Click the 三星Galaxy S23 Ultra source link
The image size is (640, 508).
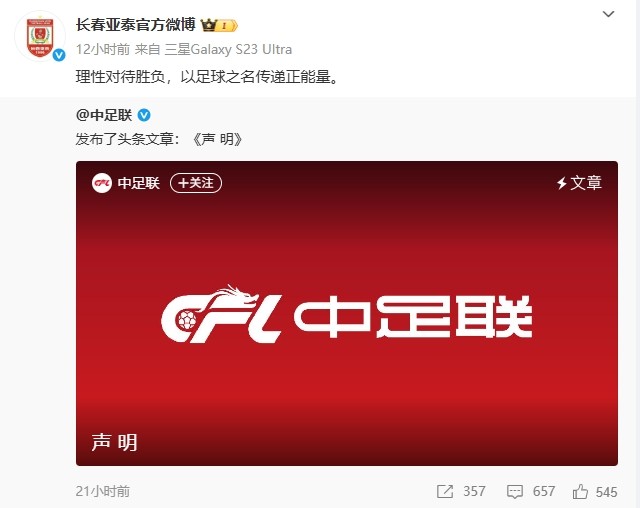coord(228,49)
